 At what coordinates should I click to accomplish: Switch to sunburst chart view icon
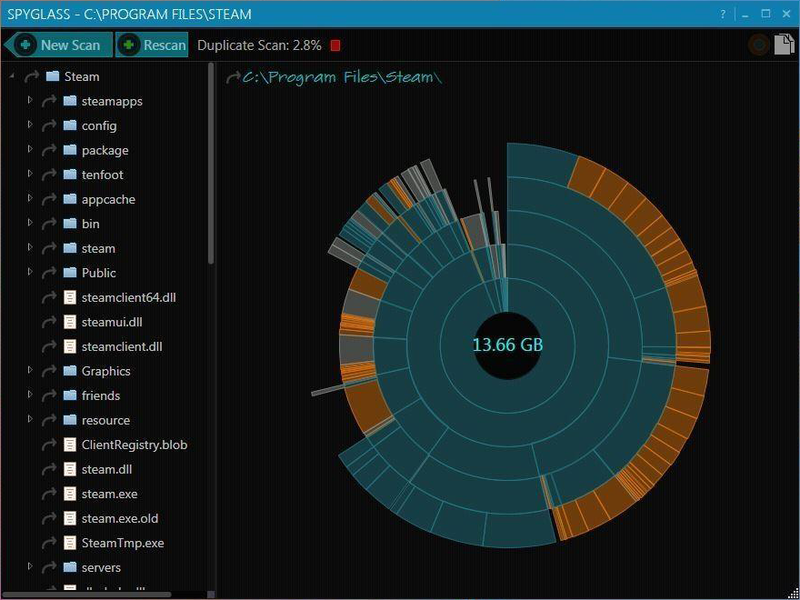click(x=759, y=45)
